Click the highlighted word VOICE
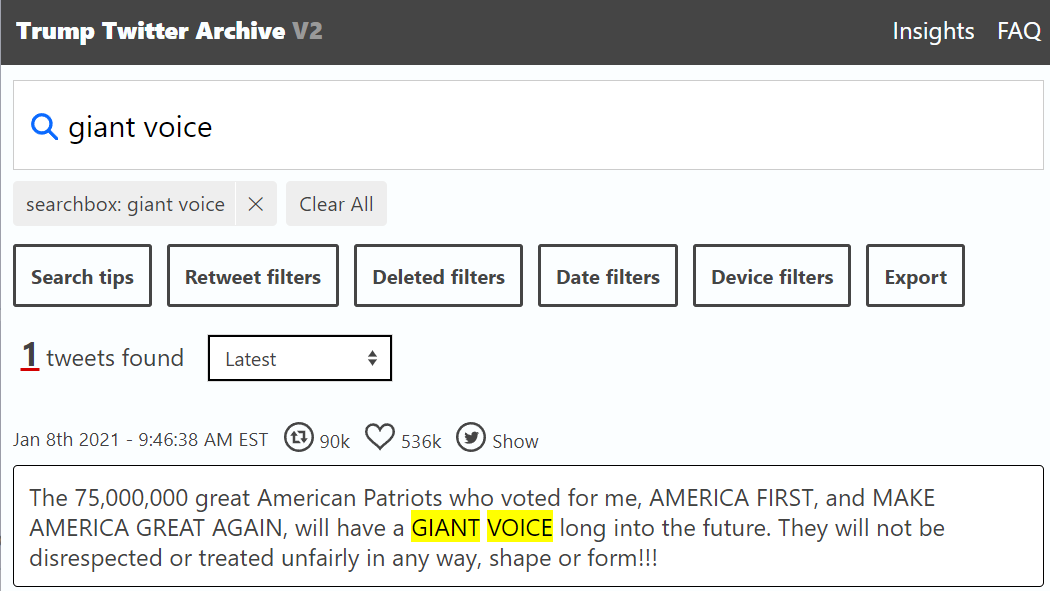This screenshot has height=591, width=1050. [520, 528]
